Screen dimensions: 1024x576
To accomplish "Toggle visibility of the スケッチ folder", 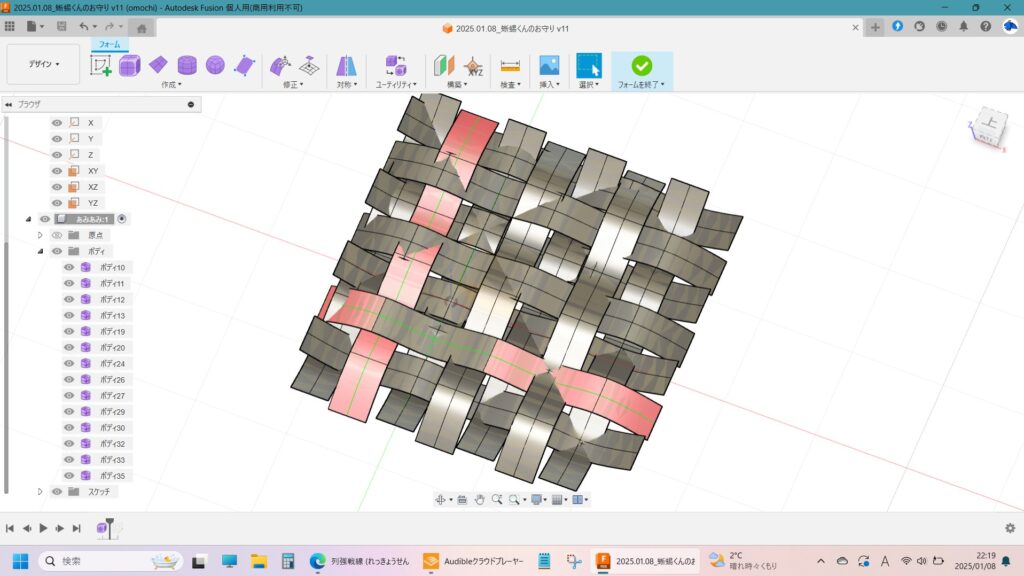I will tap(57, 492).
